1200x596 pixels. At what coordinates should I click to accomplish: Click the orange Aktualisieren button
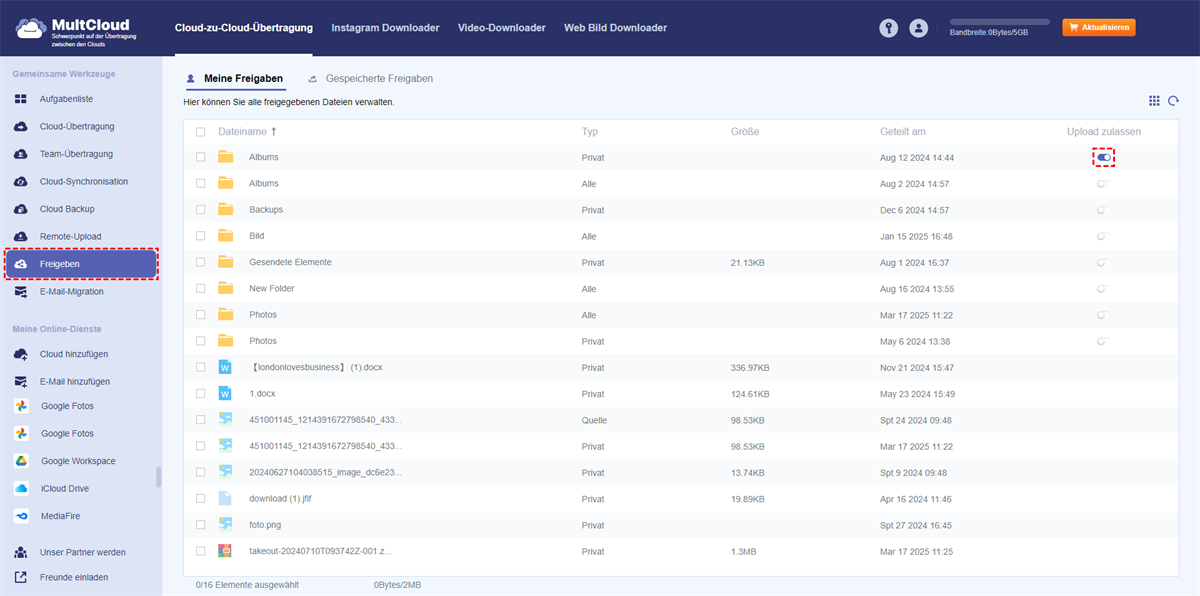(1098, 28)
